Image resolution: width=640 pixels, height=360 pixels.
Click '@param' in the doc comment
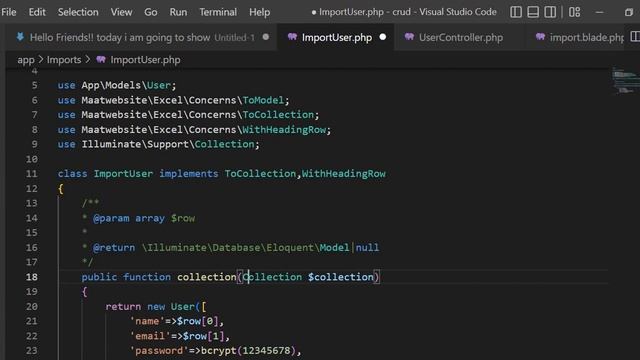coord(111,218)
